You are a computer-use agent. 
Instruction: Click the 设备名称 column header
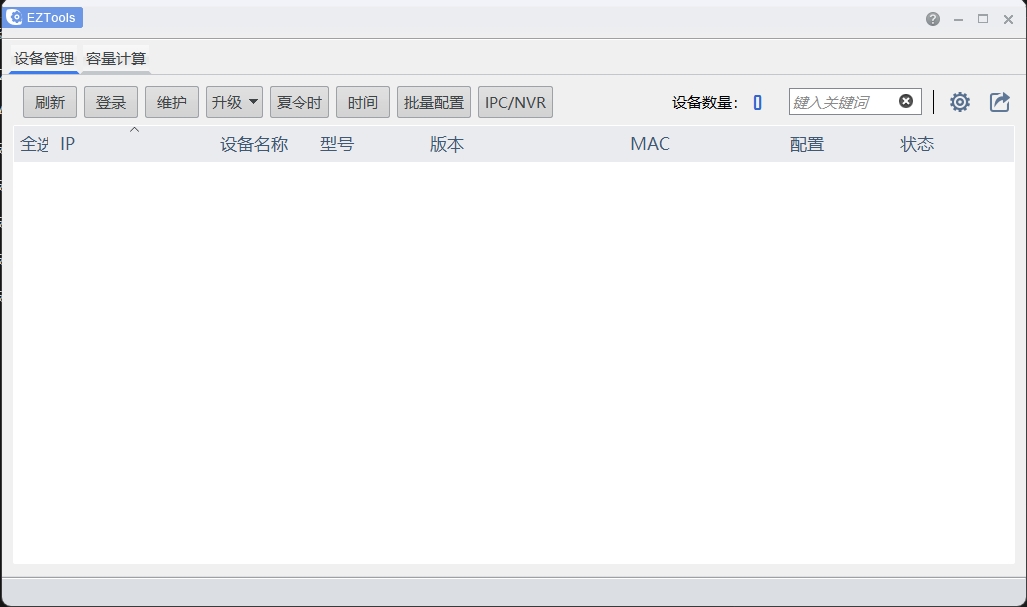[x=254, y=144]
